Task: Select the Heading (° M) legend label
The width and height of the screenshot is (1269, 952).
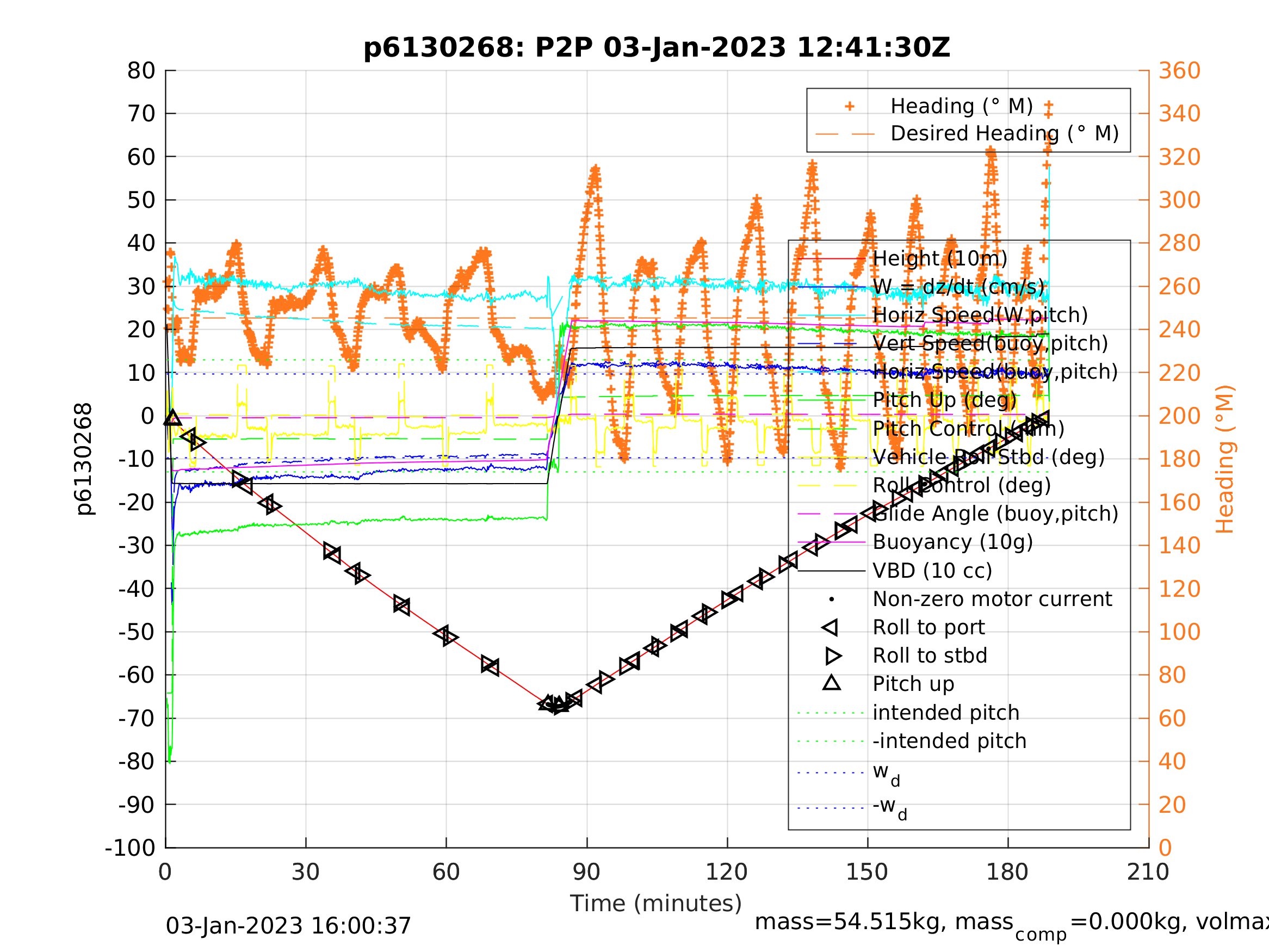Action: [962, 106]
